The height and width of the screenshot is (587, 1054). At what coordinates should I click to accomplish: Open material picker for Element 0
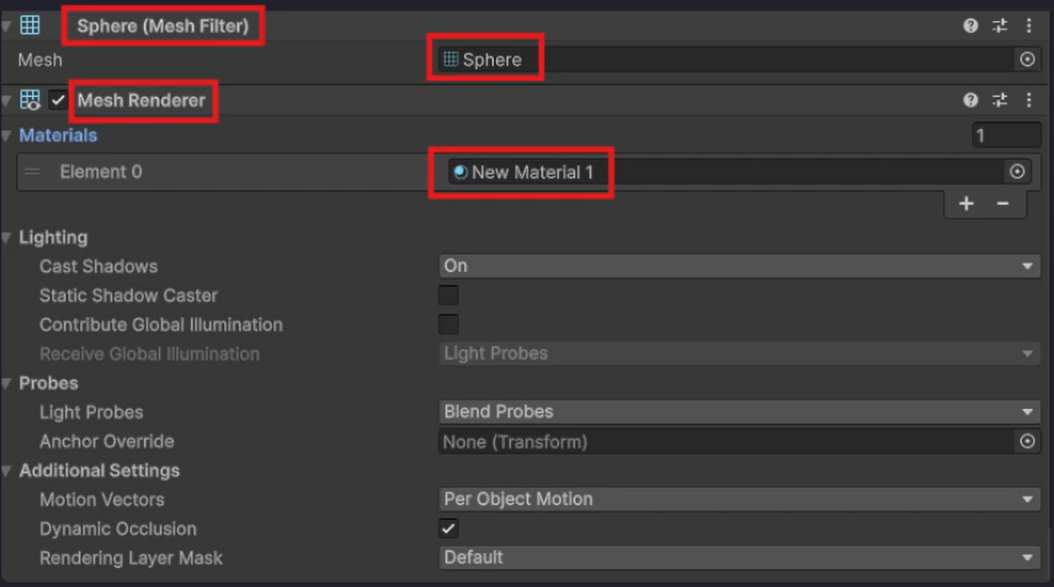[1017, 171]
